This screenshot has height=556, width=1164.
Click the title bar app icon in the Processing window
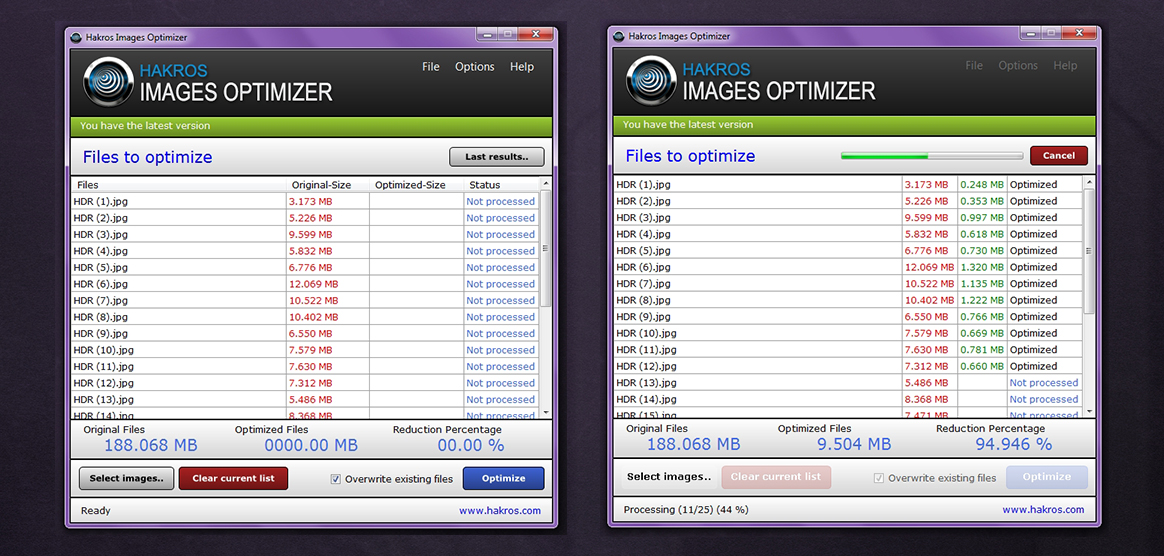pos(619,36)
